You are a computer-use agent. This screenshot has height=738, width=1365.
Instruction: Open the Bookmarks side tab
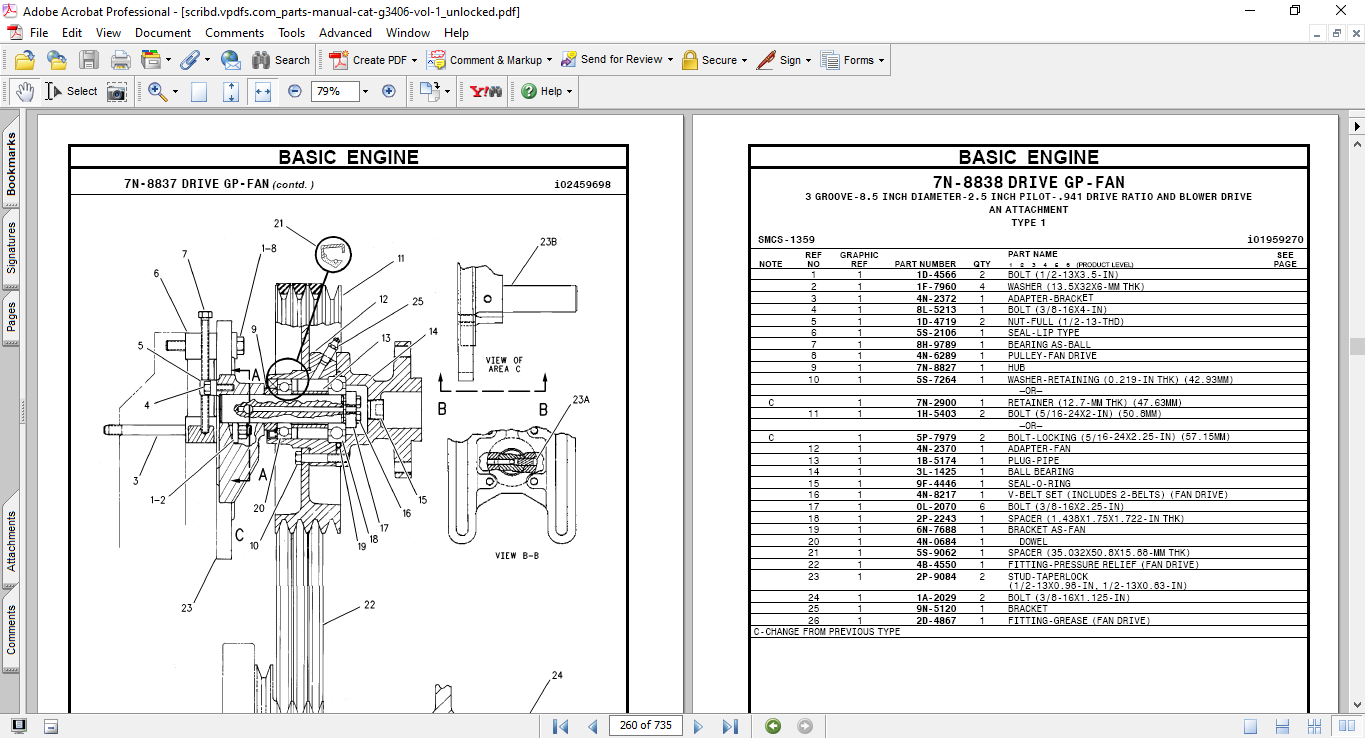[x=11, y=165]
